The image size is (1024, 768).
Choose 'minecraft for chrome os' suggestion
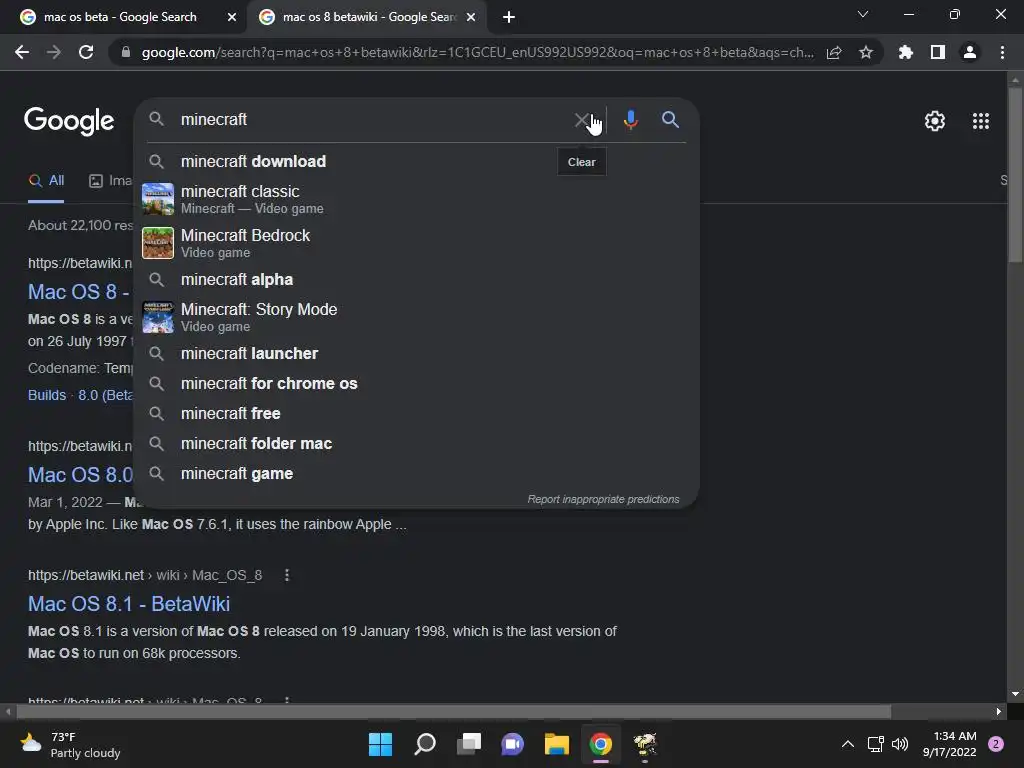(x=416, y=383)
